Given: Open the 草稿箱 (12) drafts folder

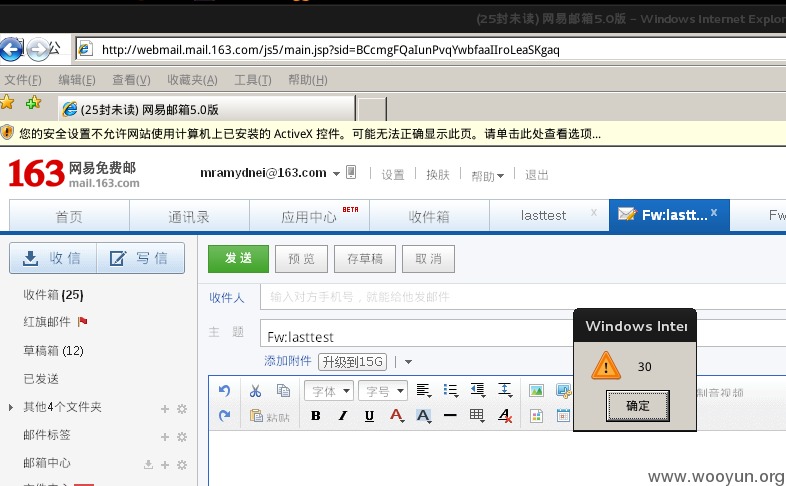Looking at the screenshot, I should pyautogui.click(x=53, y=351).
